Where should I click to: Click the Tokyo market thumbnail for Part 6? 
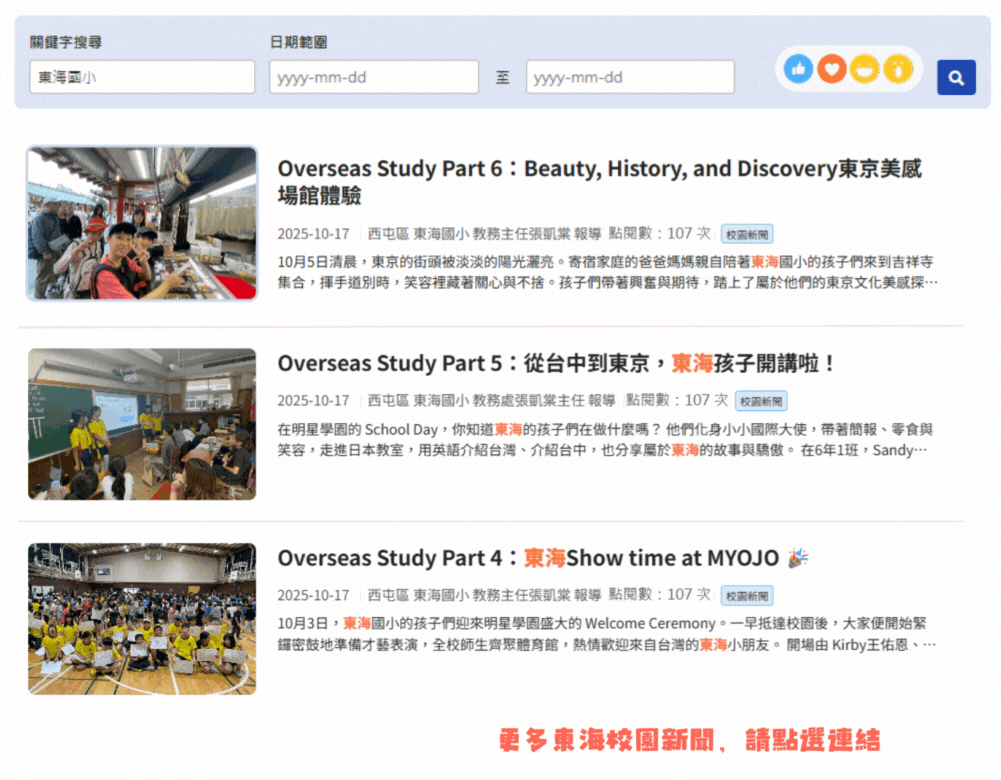pyautogui.click(x=142, y=223)
